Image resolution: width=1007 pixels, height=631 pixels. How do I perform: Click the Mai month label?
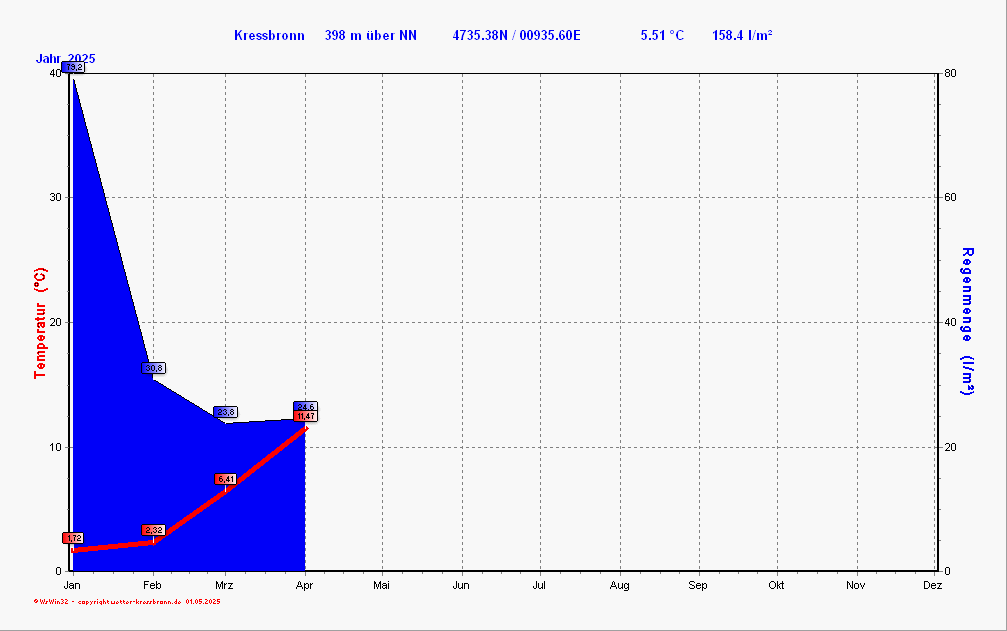(381, 585)
